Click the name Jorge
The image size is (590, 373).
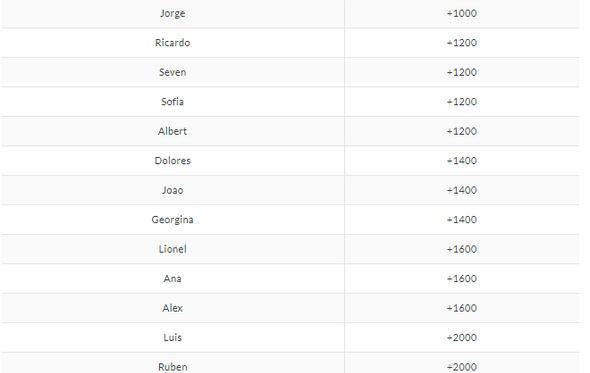(172, 14)
